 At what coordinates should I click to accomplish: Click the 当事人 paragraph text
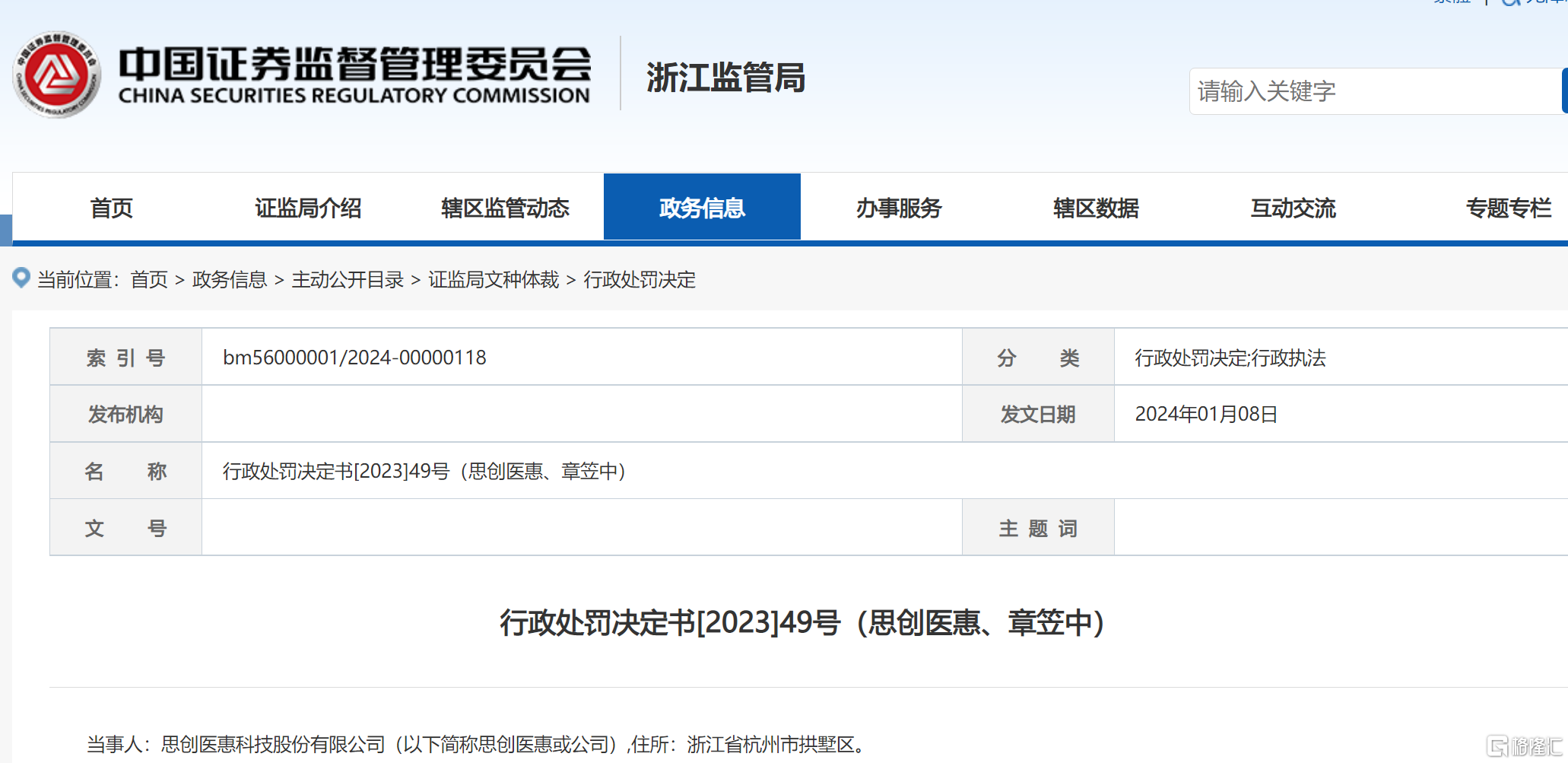pos(477,744)
